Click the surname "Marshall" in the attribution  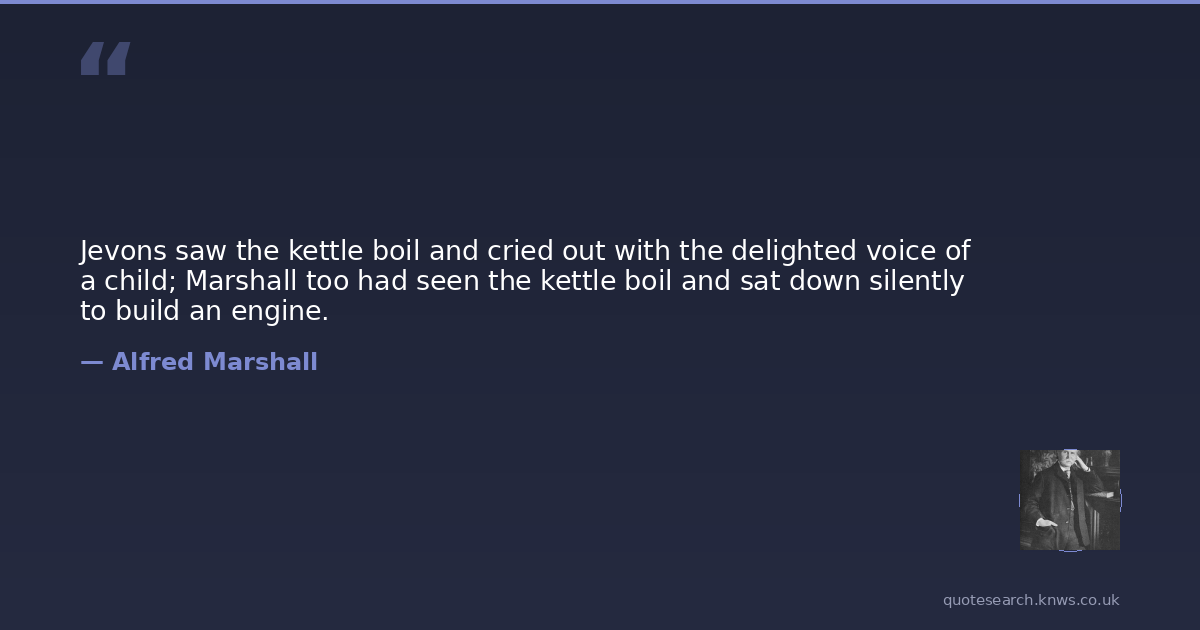pos(260,362)
